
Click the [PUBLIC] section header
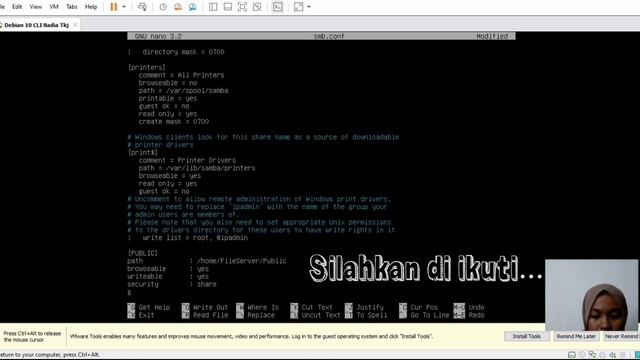143,253
